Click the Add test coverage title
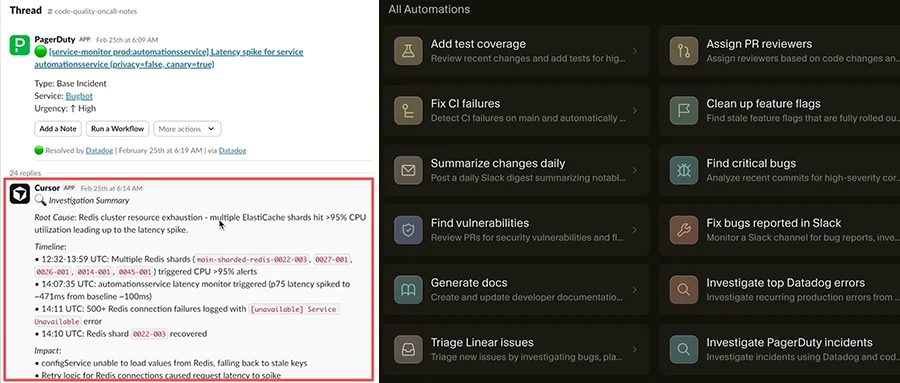900x383 pixels. coord(478,44)
